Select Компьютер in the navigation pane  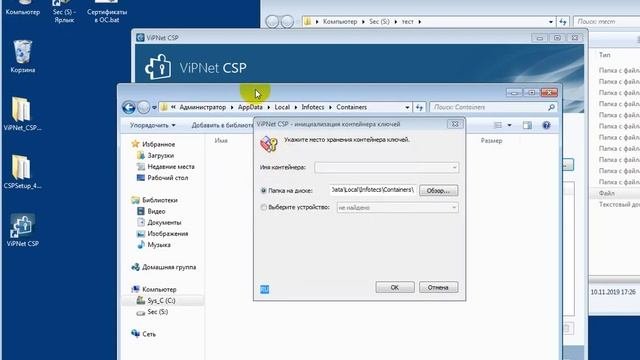tap(159, 289)
